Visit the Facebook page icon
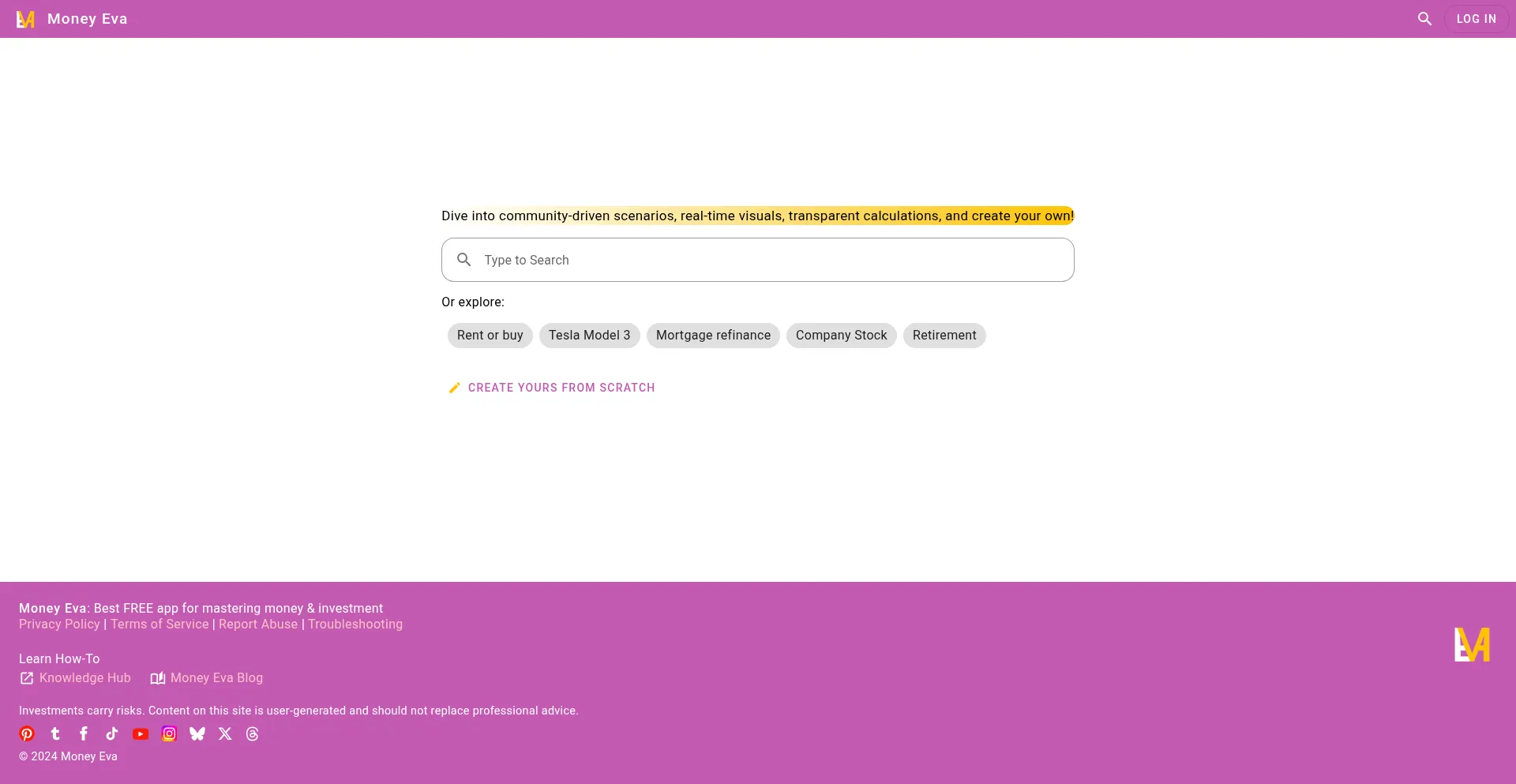The height and width of the screenshot is (784, 1516). [x=84, y=733]
